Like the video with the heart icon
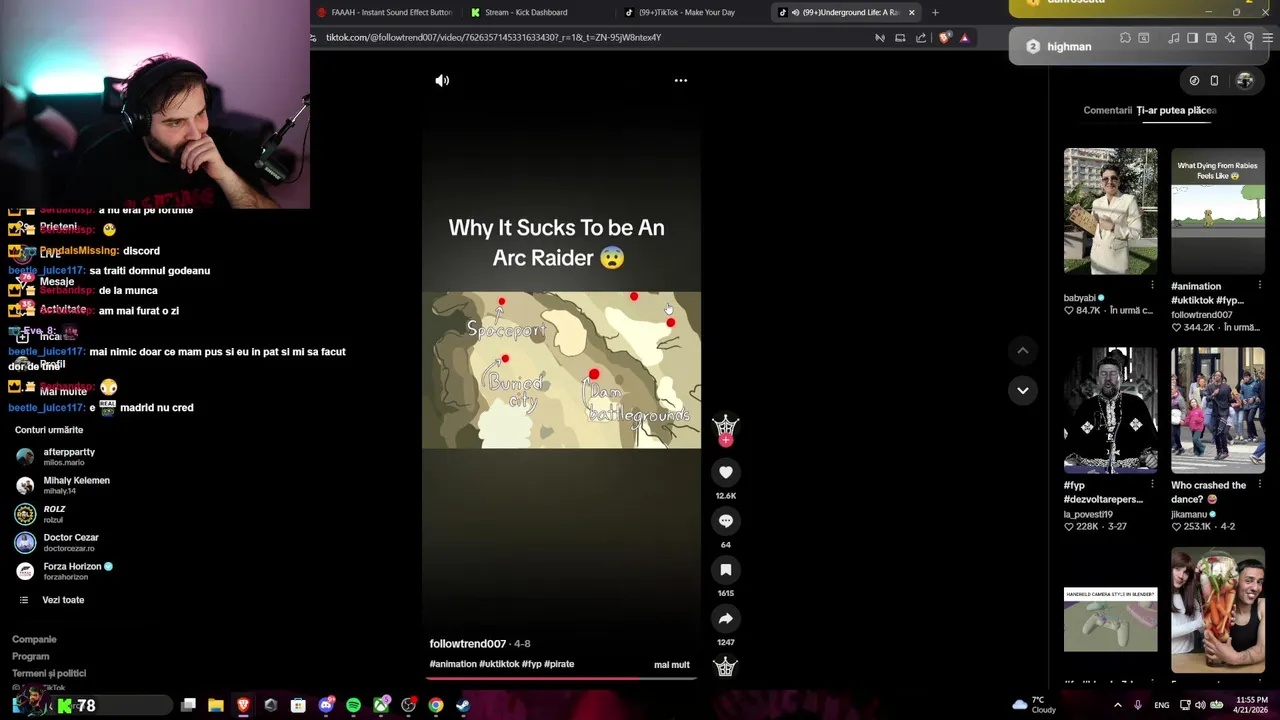1280x720 pixels. [x=726, y=472]
